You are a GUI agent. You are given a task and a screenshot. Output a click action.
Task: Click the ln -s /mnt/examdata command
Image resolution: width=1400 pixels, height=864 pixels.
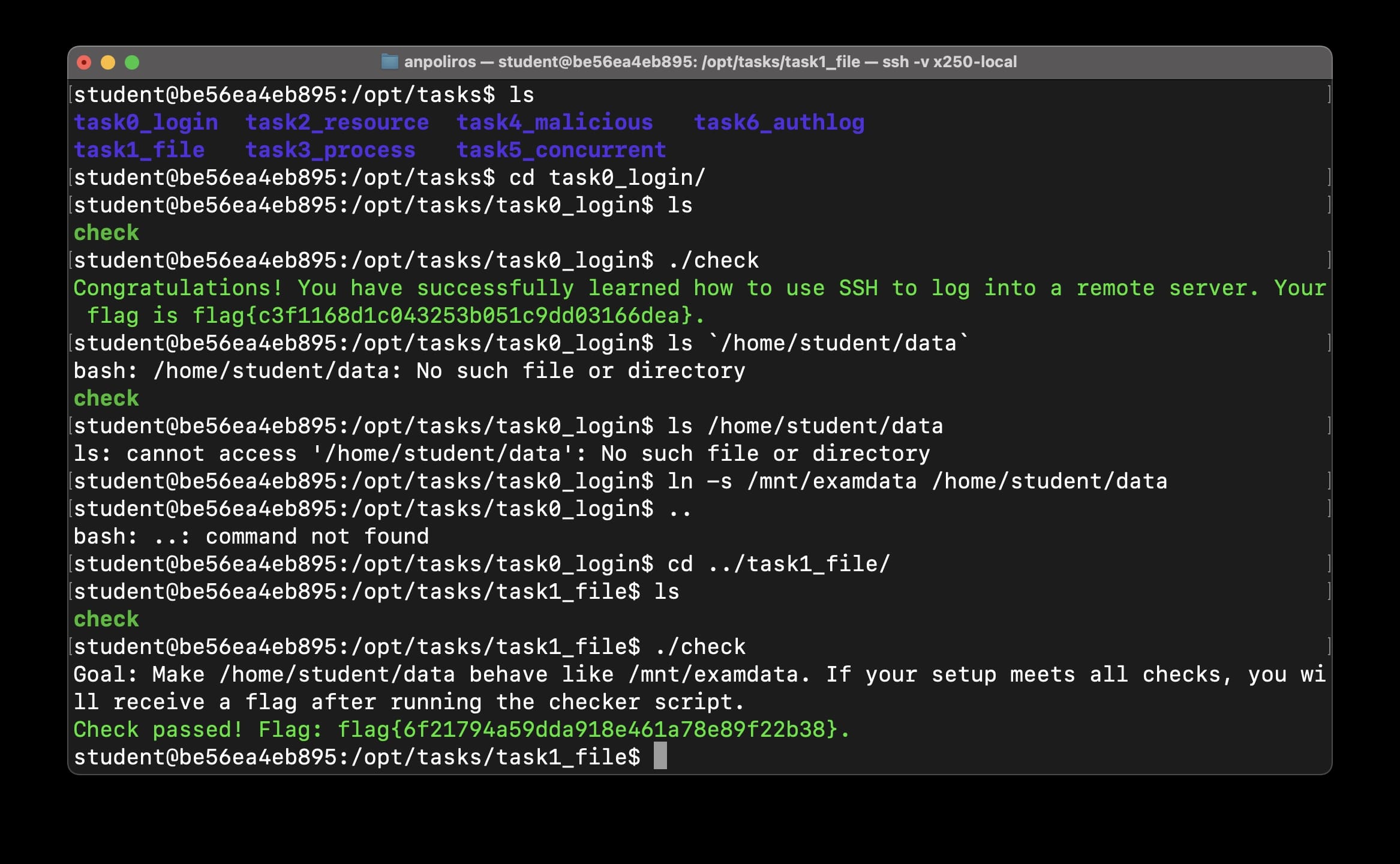[x=917, y=481]
